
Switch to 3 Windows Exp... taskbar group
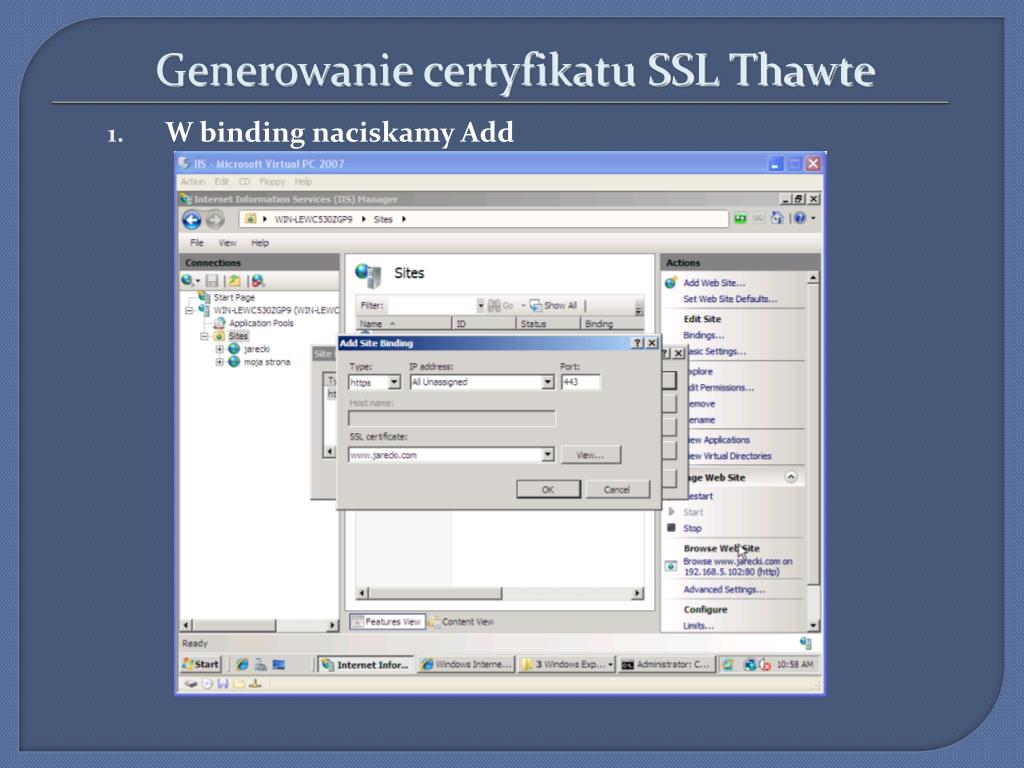[568, 664]
